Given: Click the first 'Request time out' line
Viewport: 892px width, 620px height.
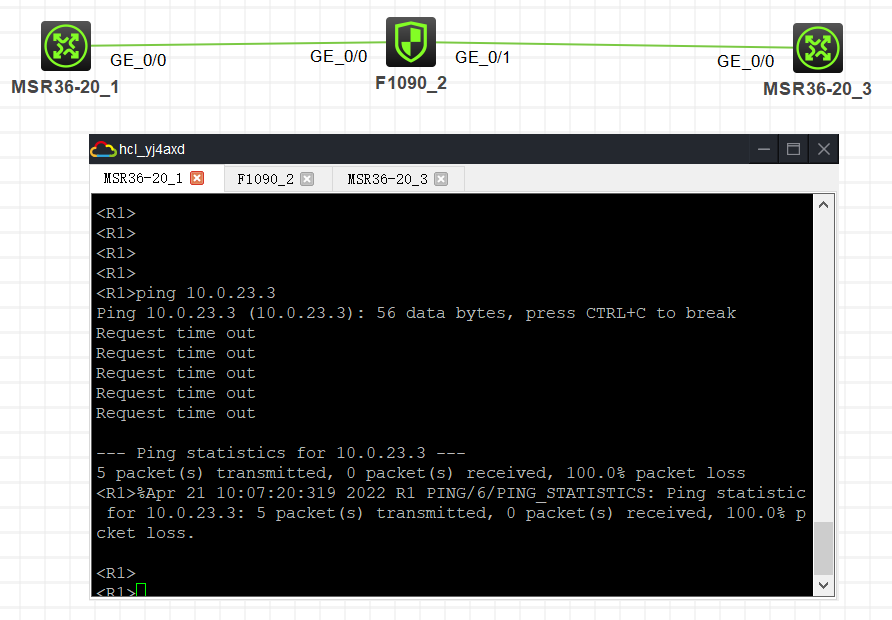Looking at the screenshot, I should (176, 333).
